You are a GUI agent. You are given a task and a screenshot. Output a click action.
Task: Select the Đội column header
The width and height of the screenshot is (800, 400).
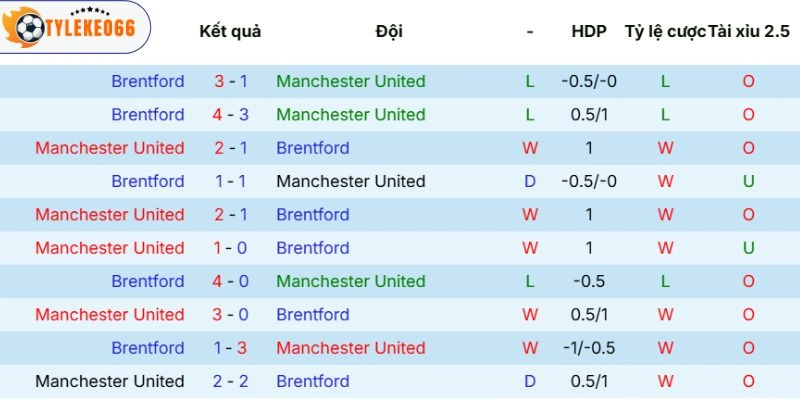point(389,31)
